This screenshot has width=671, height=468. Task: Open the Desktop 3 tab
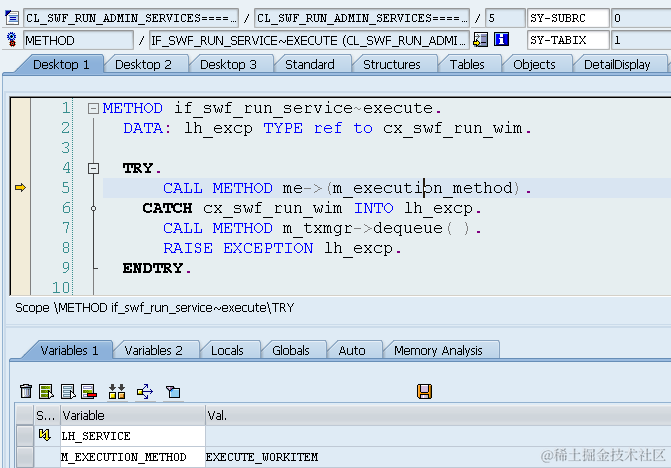click(228, 65)
